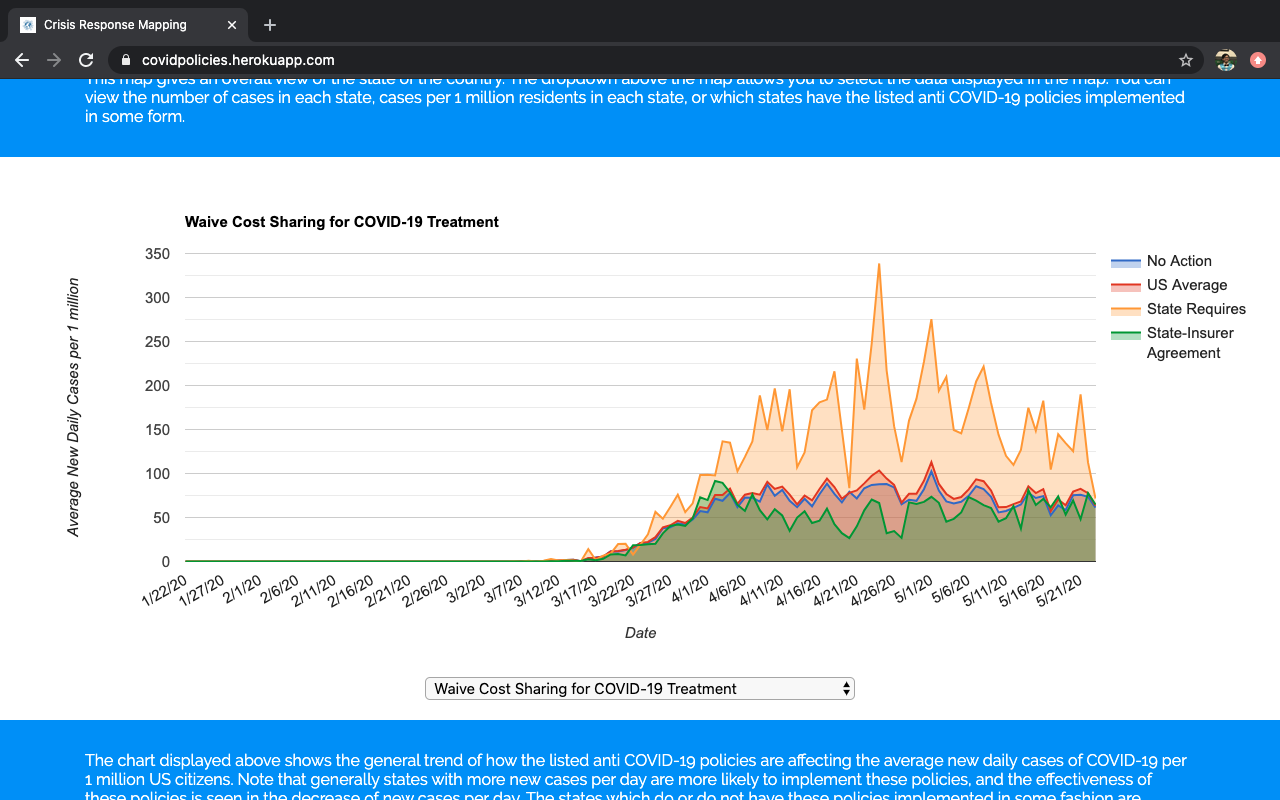
Task: Open a new tab with plus icon
Action: tap(270, 25)
